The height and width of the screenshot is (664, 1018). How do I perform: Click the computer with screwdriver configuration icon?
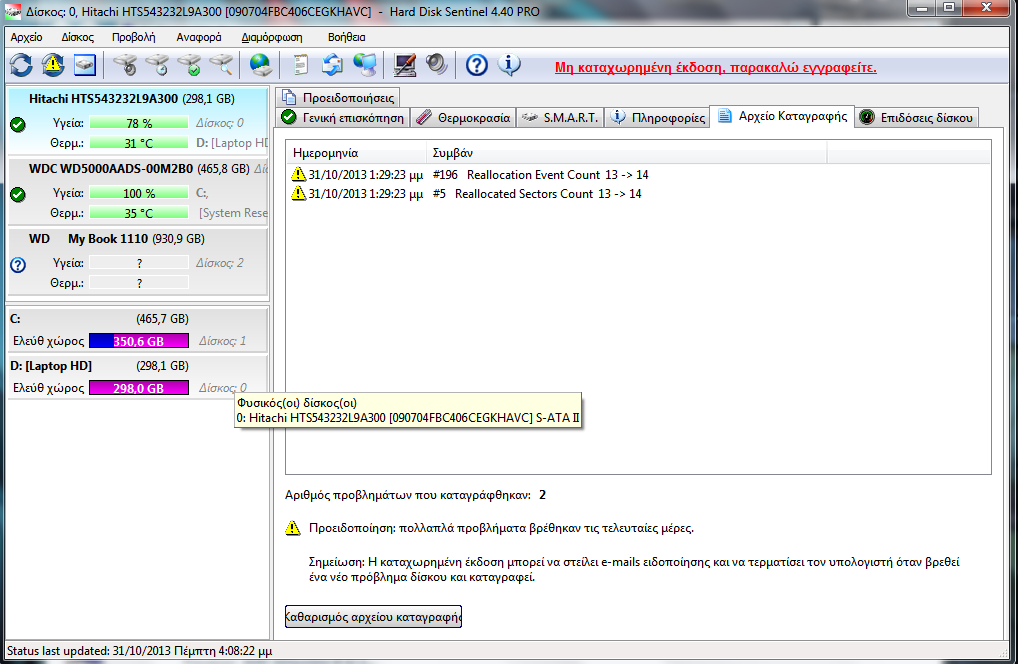click(x=404, y=64)
